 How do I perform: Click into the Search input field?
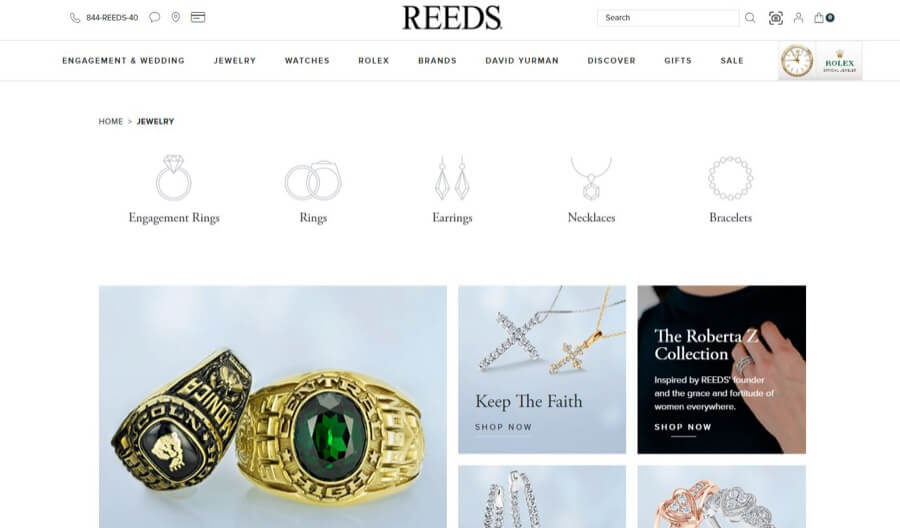tap(668, 18)
